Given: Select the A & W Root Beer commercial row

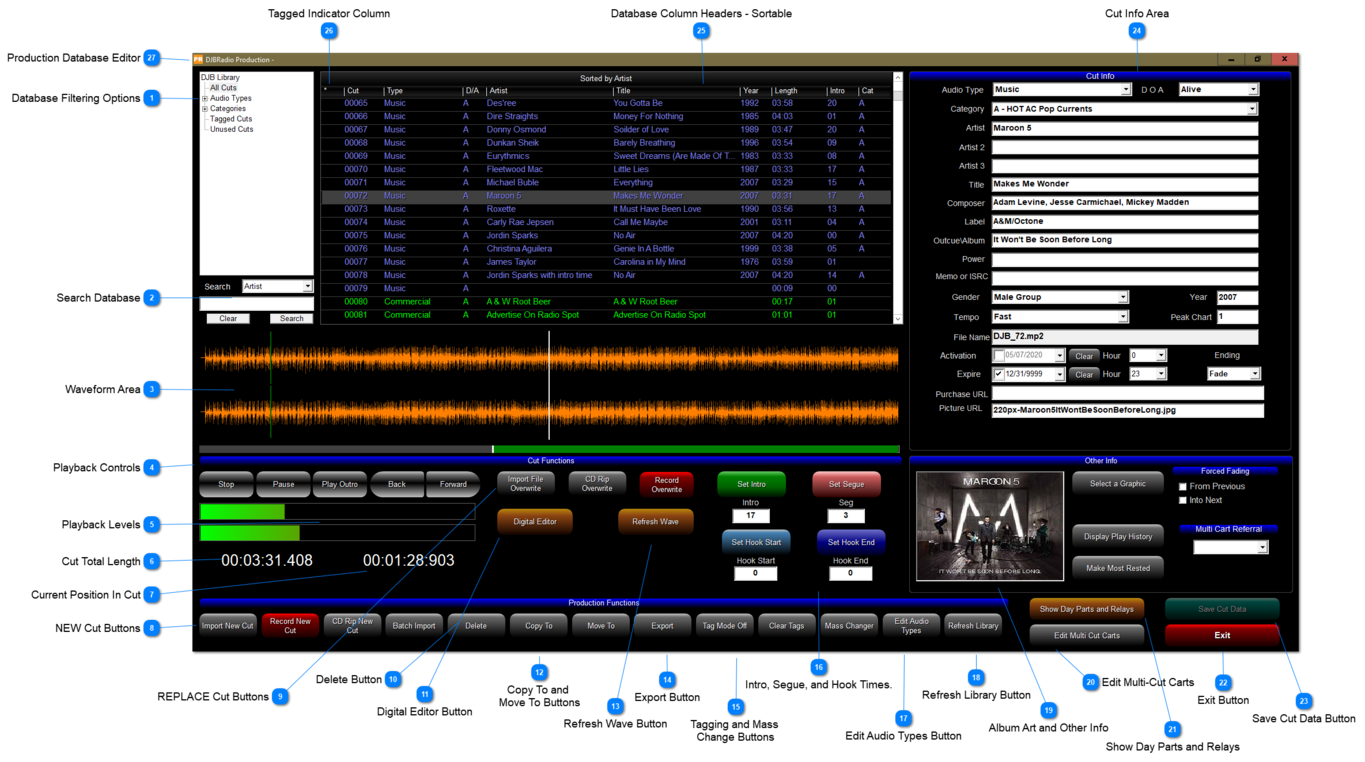Looking at the screenshot, I should tap(606, 301).
